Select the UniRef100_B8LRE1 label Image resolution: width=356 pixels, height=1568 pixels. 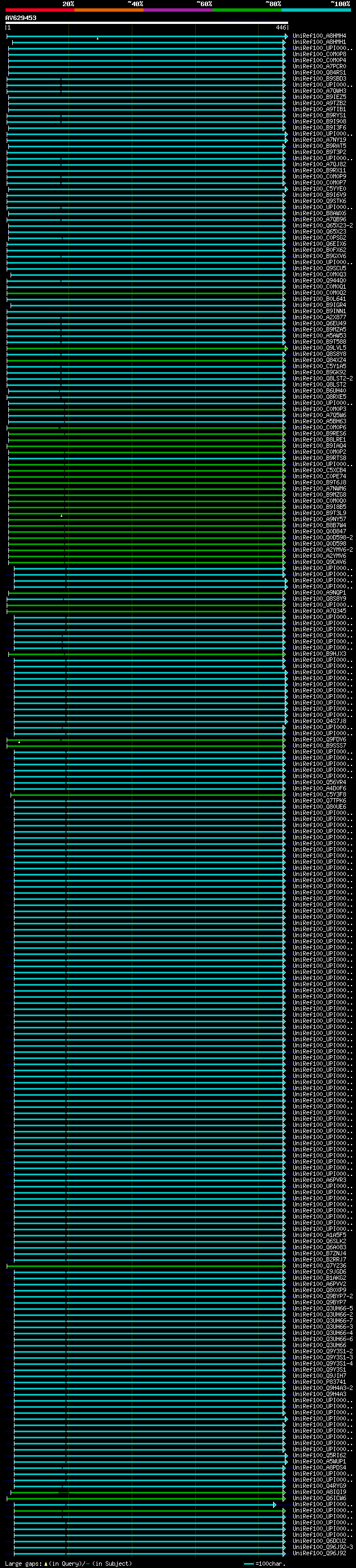click(319, 439)
